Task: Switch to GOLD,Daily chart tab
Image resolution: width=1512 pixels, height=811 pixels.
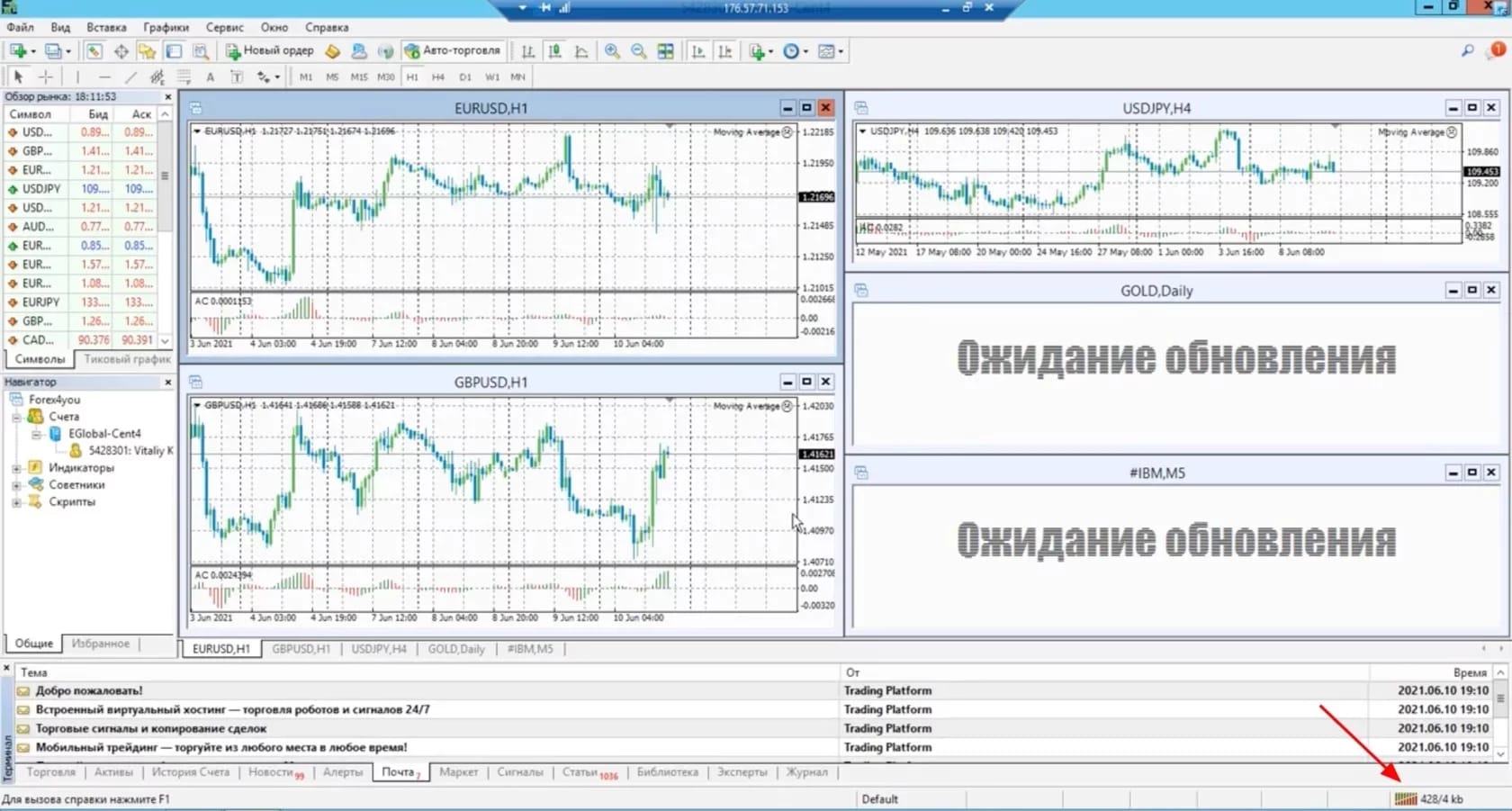Action: click(456, 649)
